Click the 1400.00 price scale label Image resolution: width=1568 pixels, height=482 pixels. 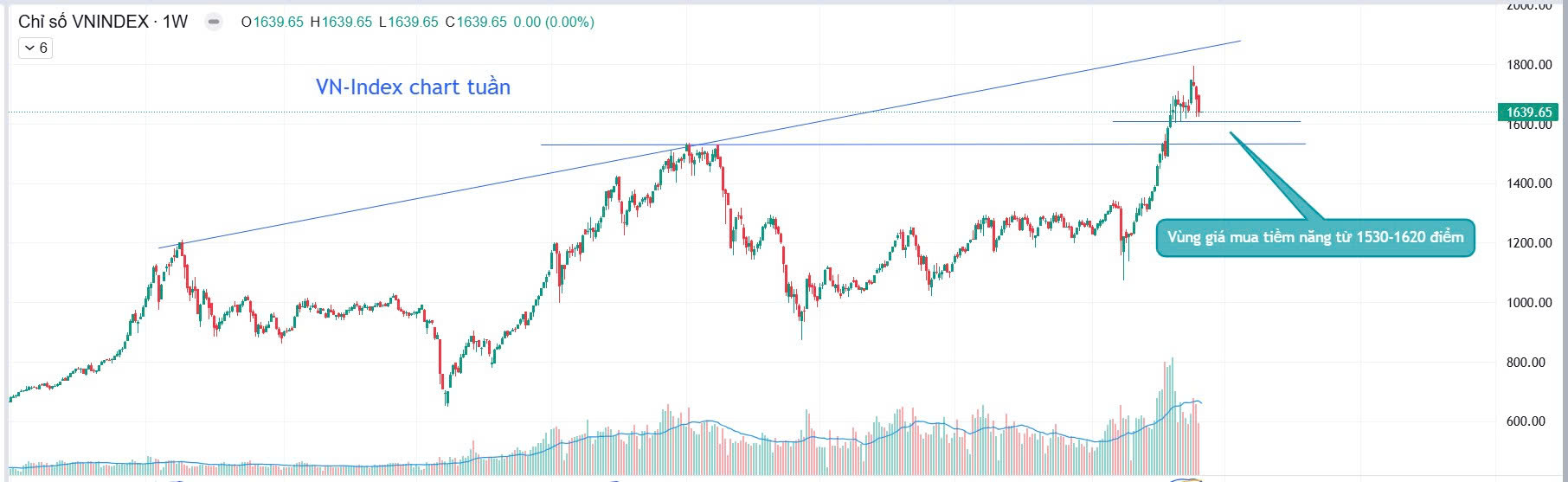tap(1529, 183)
